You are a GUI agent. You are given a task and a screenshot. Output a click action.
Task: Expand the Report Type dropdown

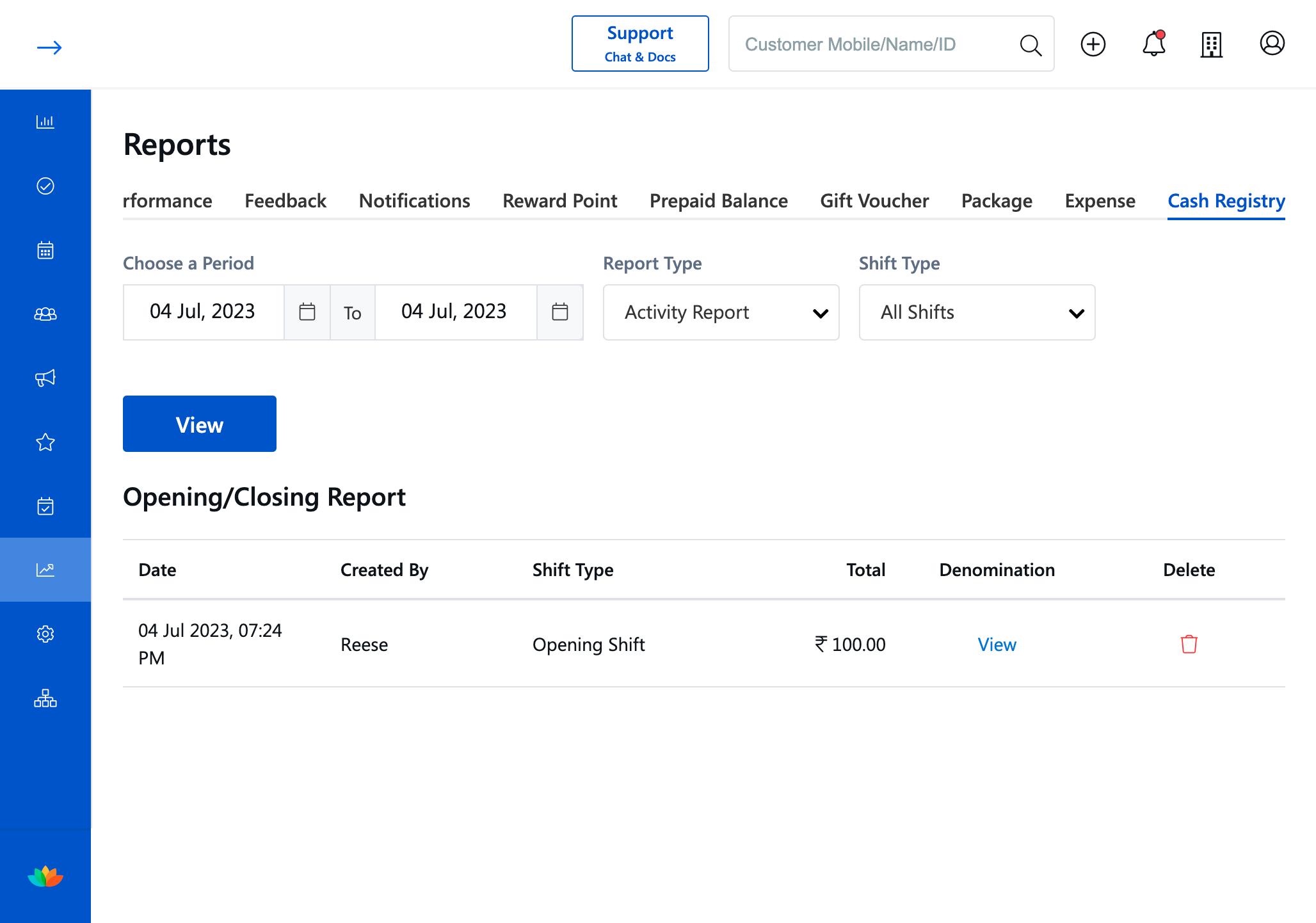click(721, 312)
